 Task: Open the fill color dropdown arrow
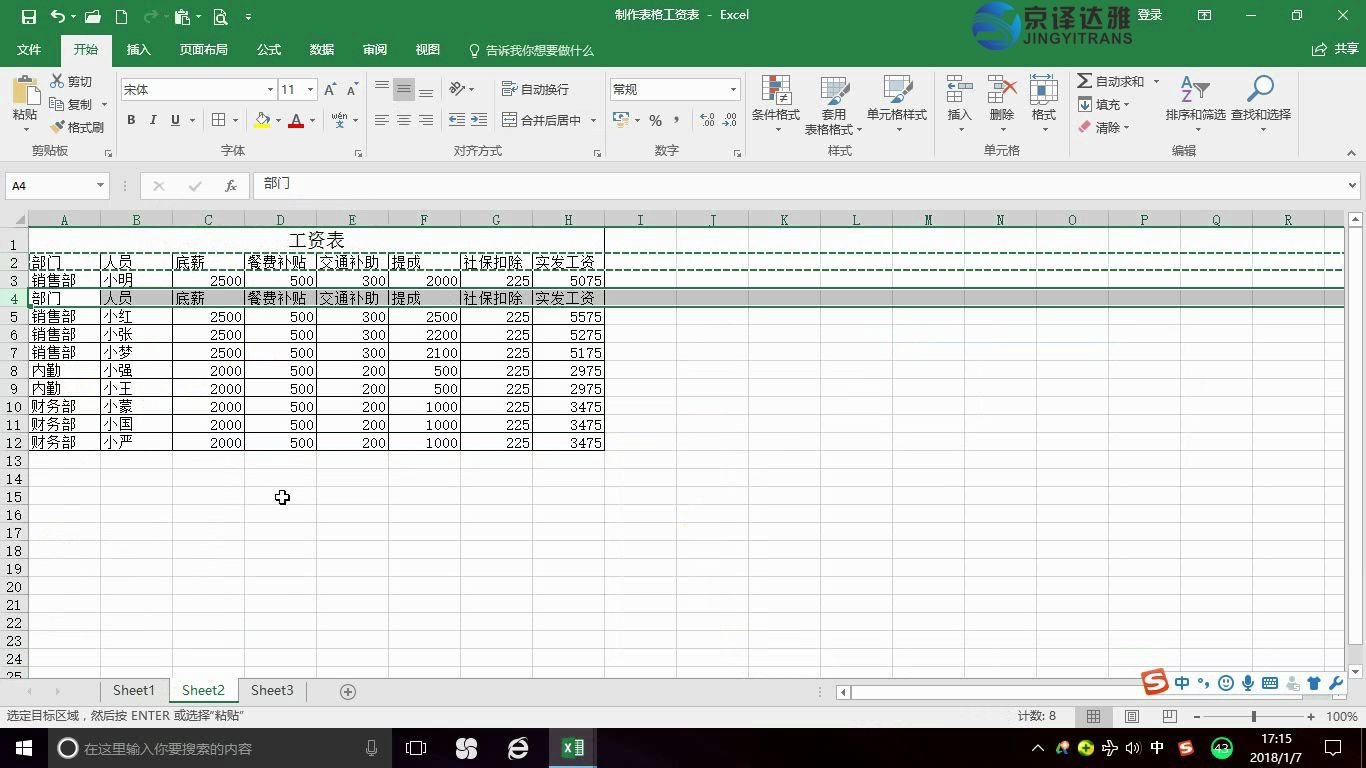coord(278,120)
